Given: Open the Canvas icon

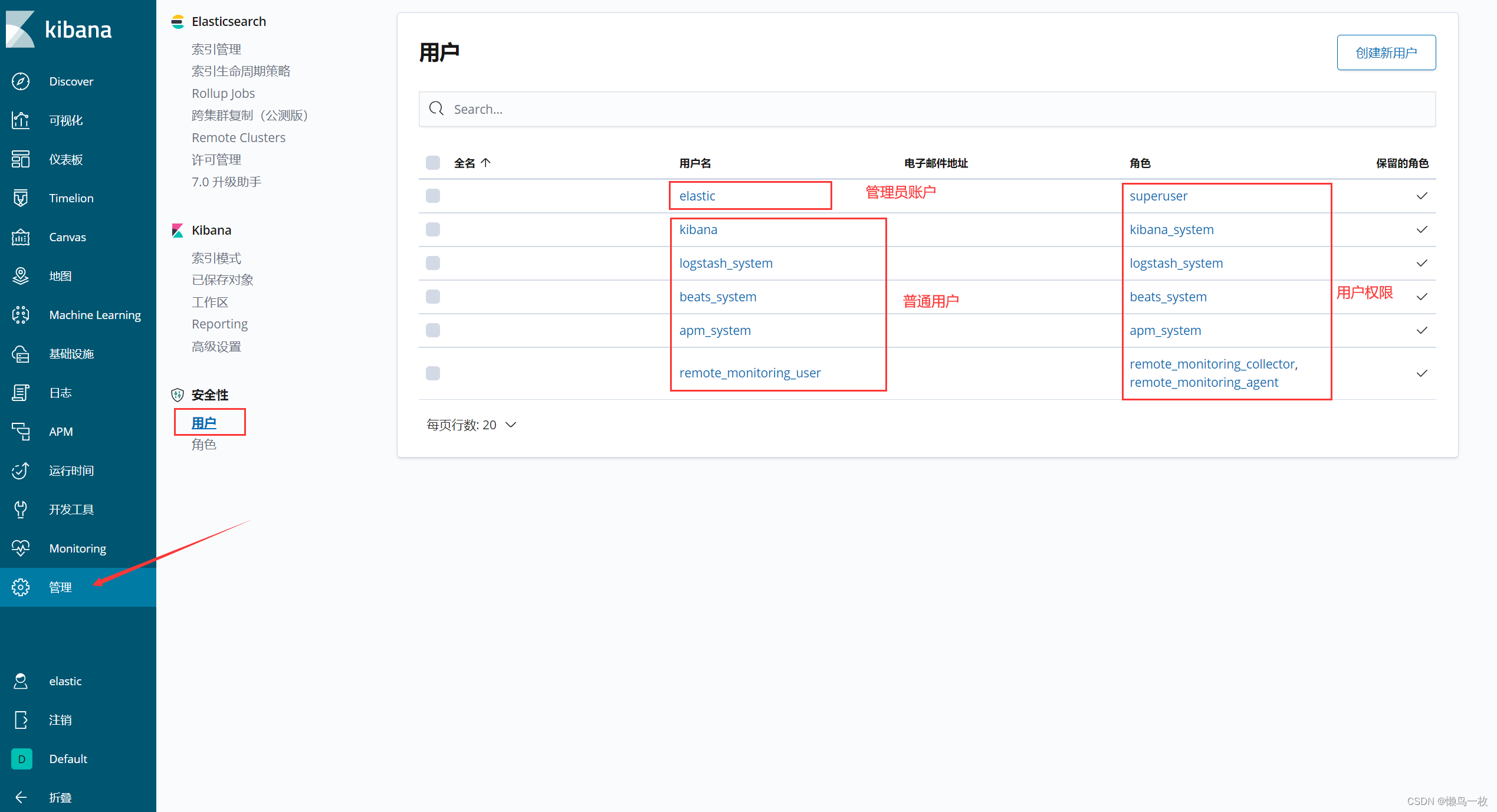Looking at the screenshot, I should pyautogui.click(x=21, y=237).
